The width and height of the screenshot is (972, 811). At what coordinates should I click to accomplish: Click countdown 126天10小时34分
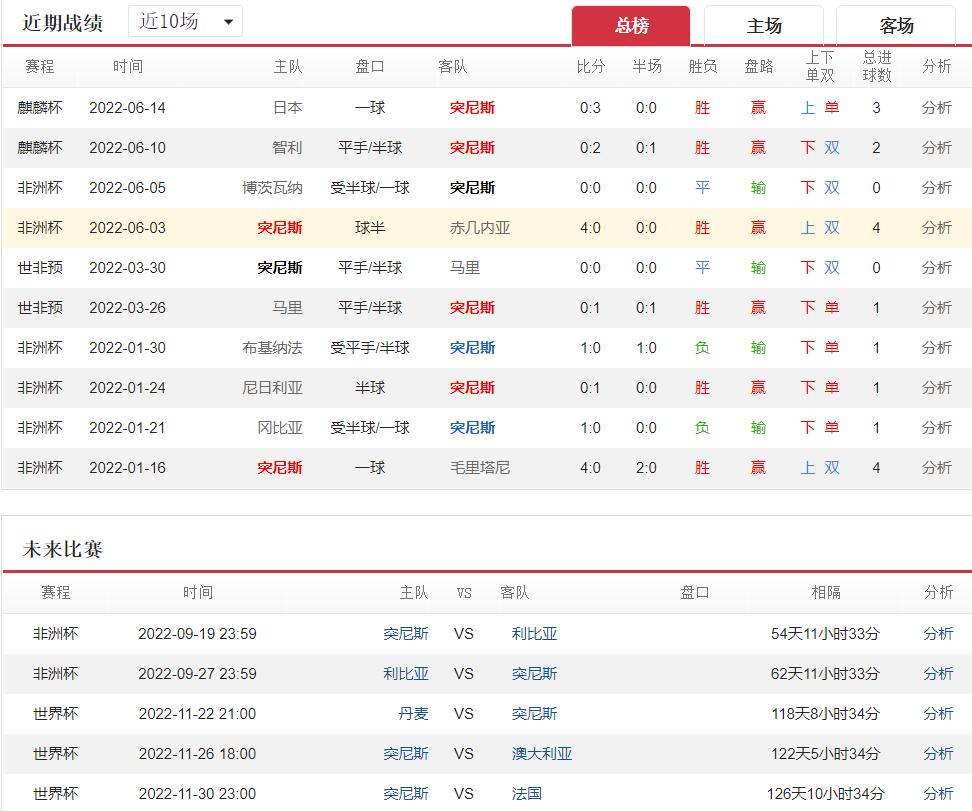(x=825, y=794)
